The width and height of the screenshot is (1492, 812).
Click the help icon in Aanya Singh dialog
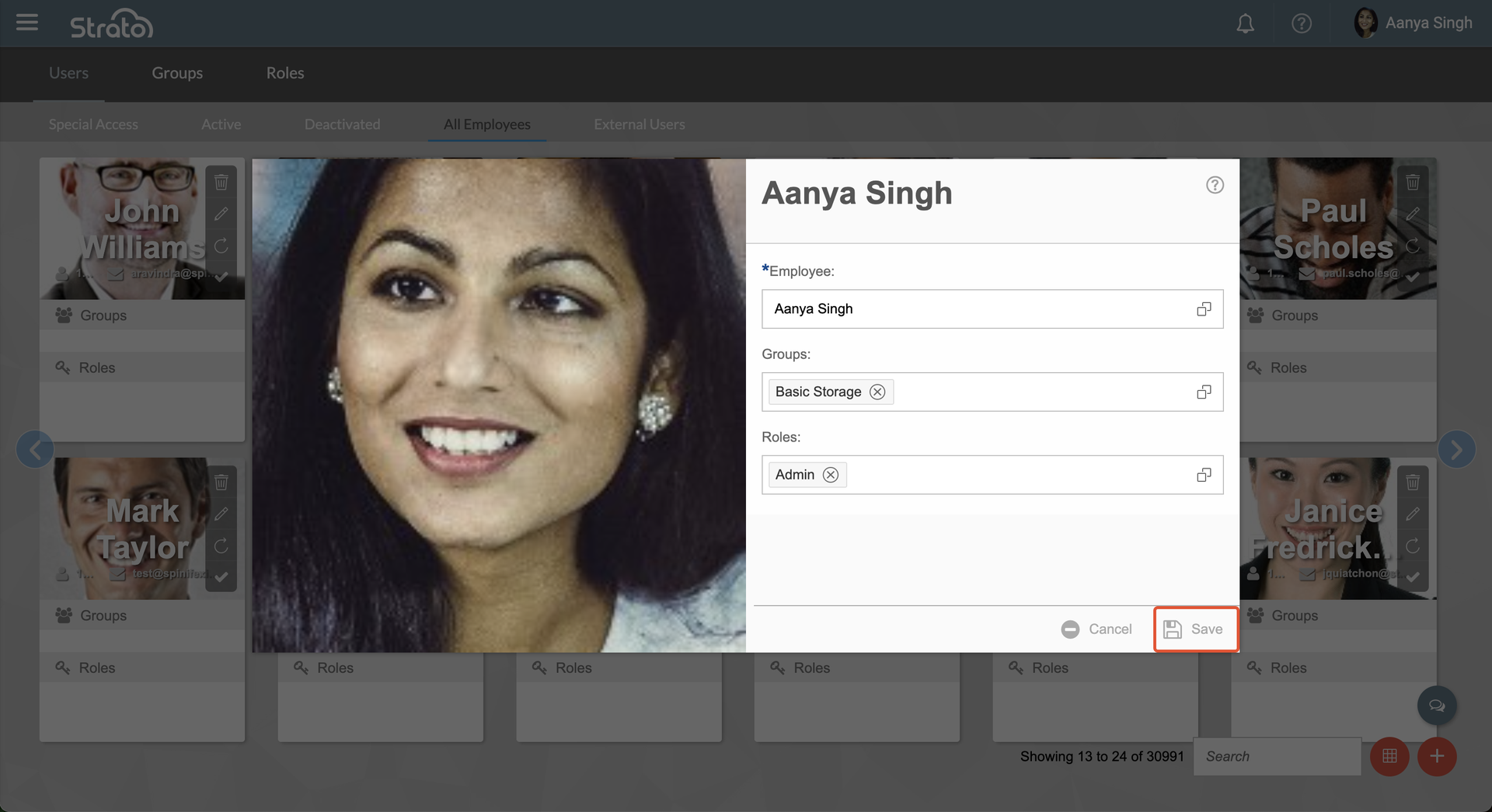click(1215, 185)
